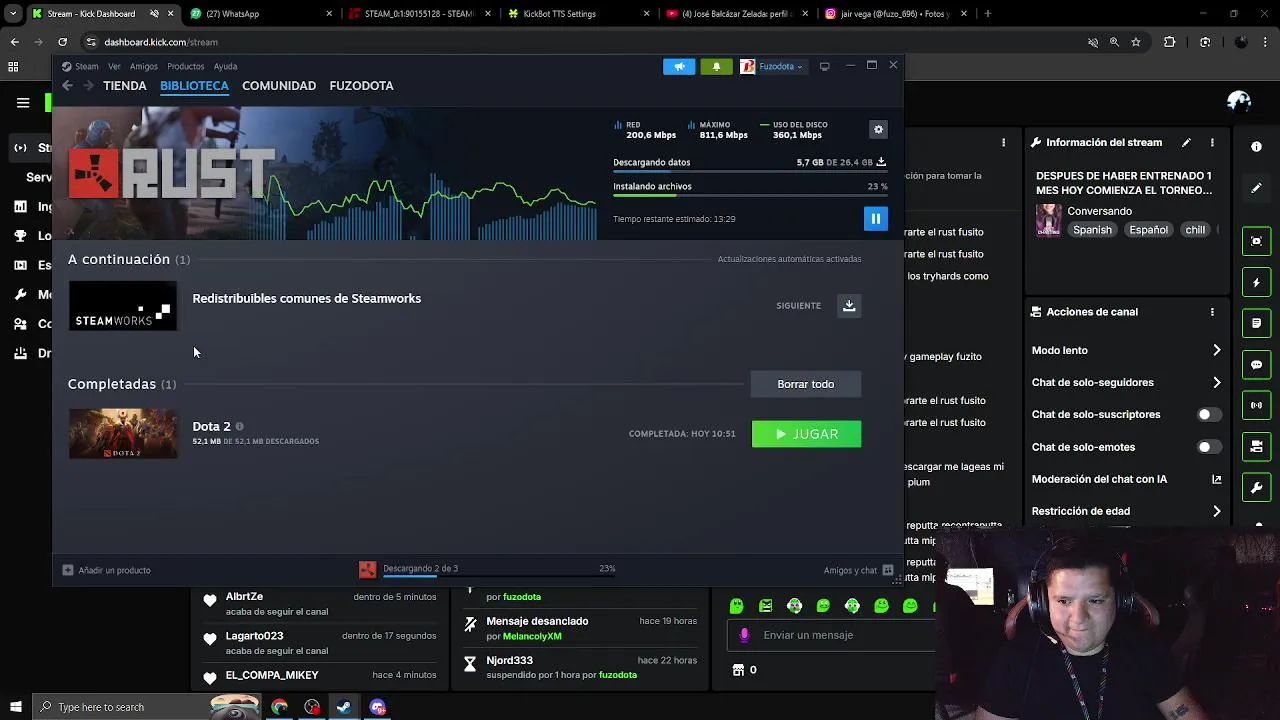This screenshot has width=1280, height=720.
Task: Toggle Chat de solo-suscriptores
Action: (x=1209, y=414)
